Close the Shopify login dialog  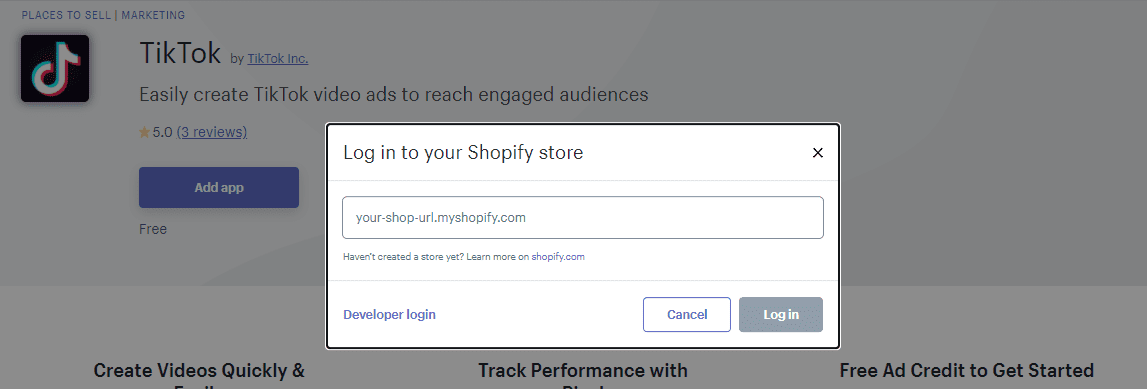coord(818,153)
